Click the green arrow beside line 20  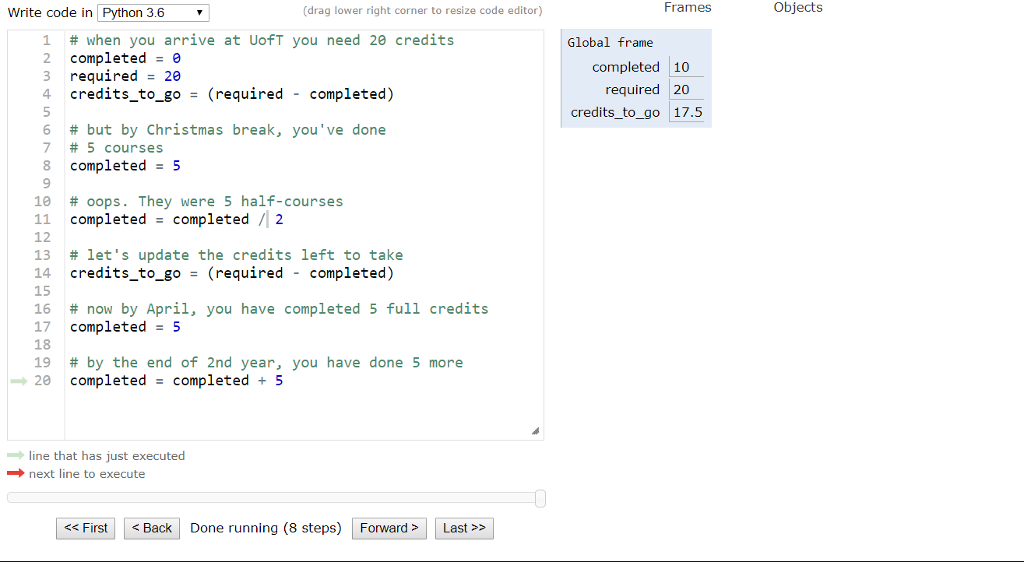click(x=19, y=381)
